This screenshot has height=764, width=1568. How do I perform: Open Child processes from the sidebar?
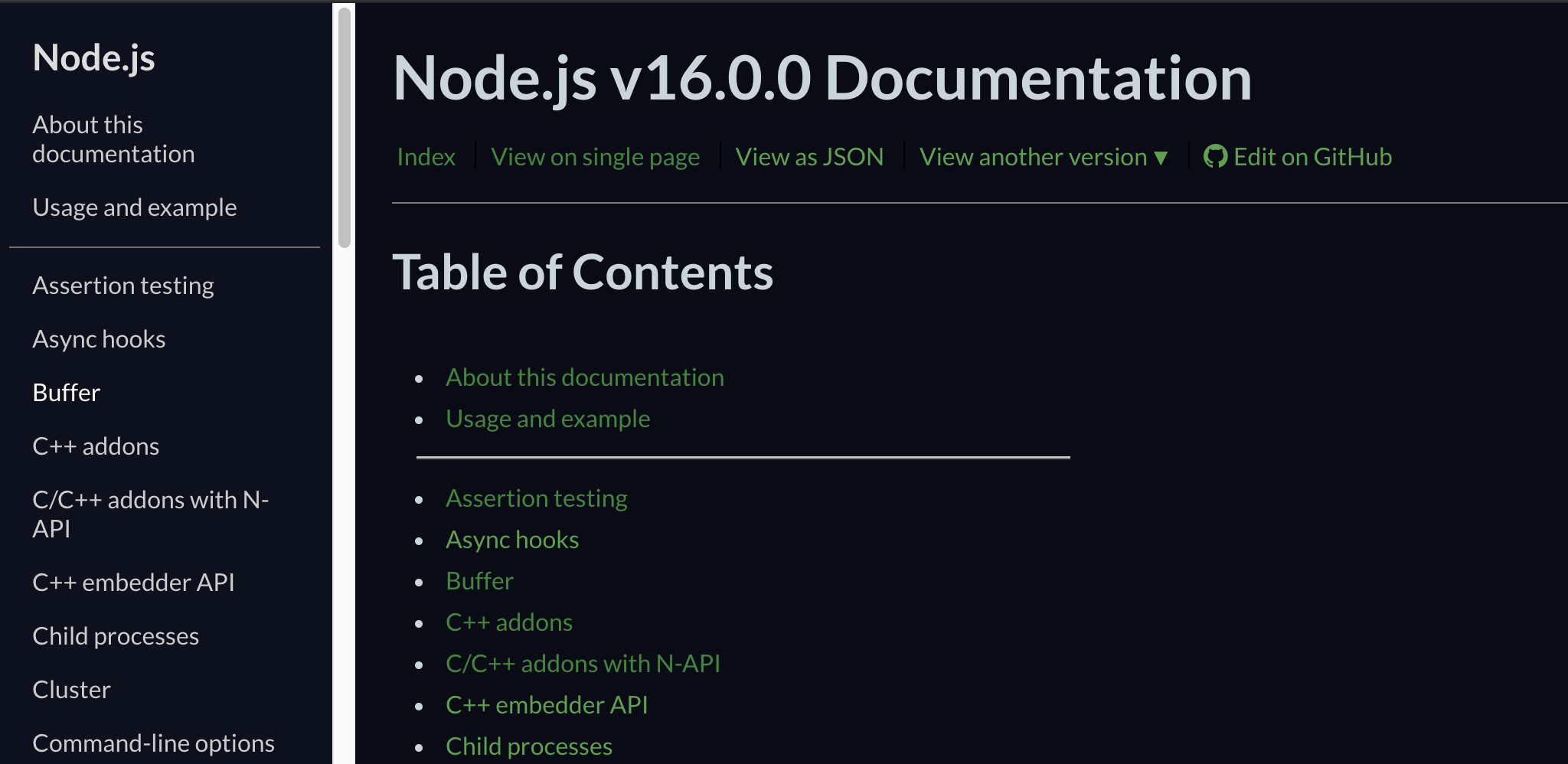point(116,636)
